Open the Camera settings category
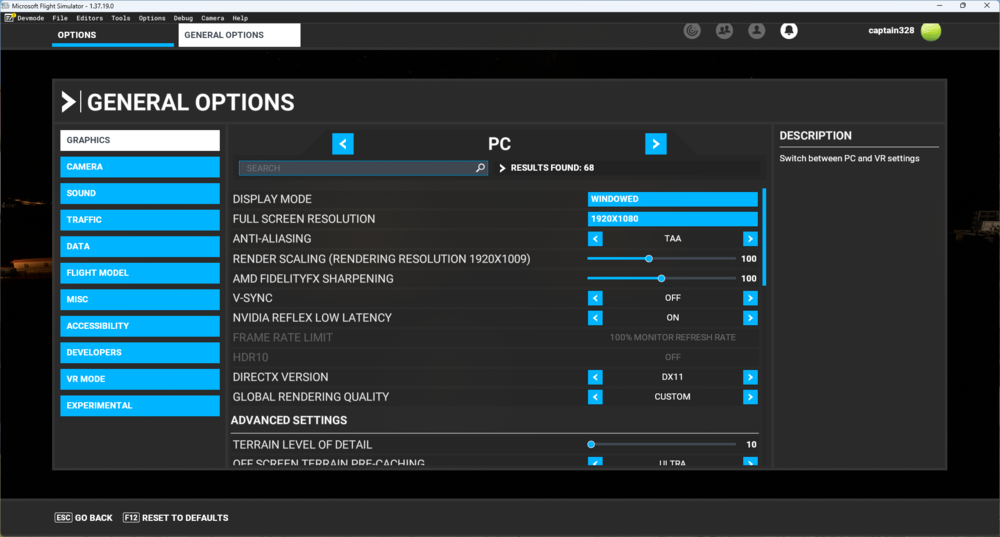This screenshot has width=1000, height=537. [140, 167]
